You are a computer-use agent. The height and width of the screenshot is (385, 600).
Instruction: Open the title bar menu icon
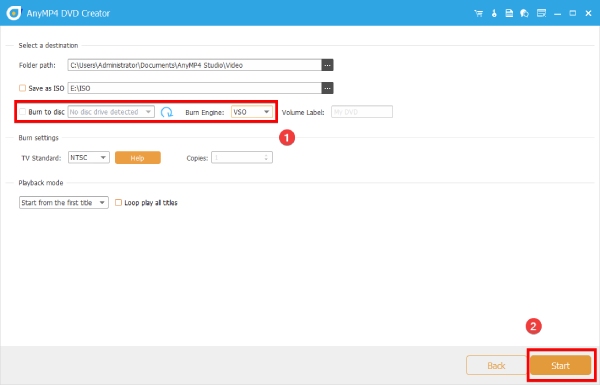click(x=541, y=13)
